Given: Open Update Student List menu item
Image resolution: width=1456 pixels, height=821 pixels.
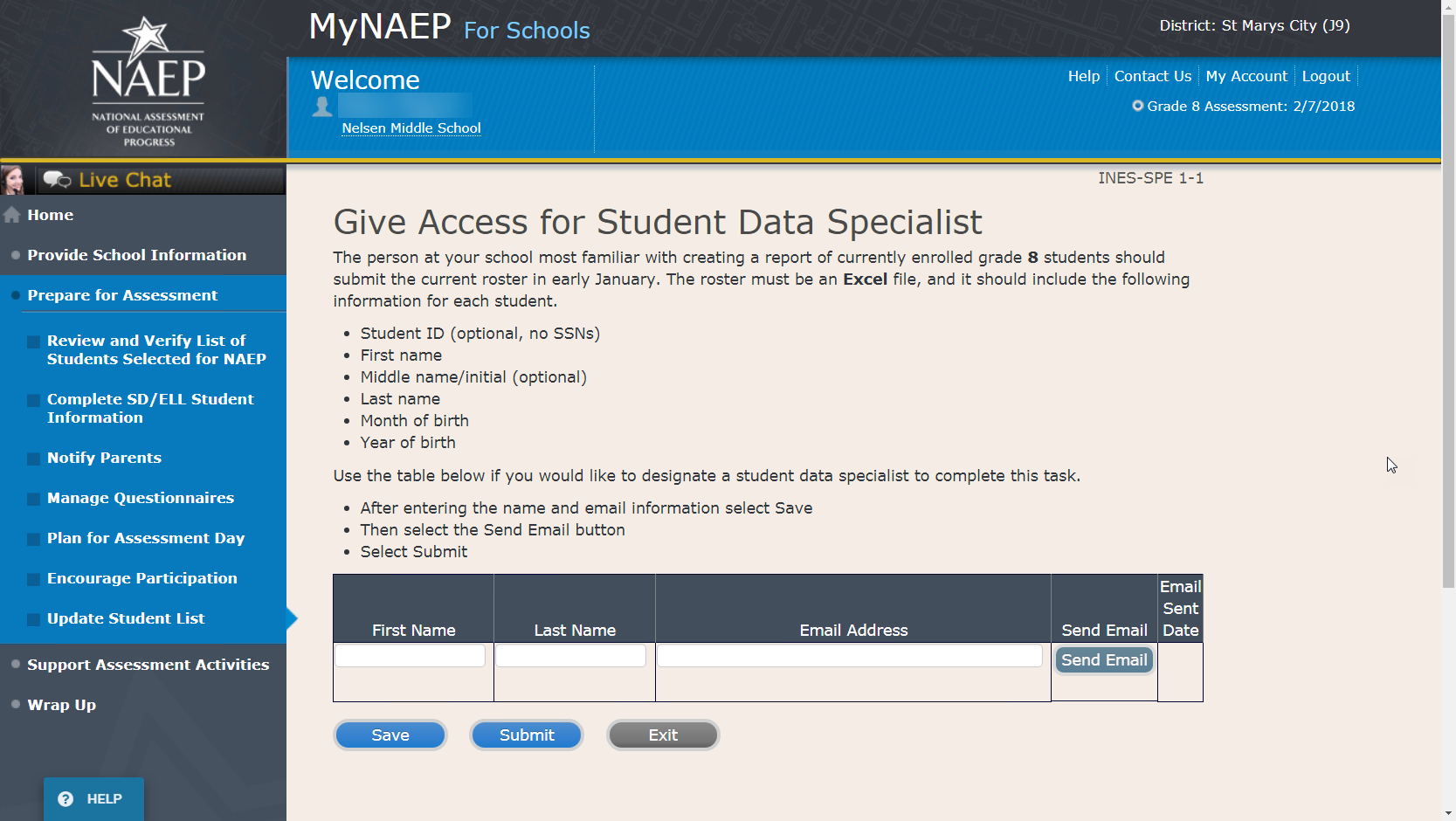Looking at the screenshot, I should coord(126,618).
